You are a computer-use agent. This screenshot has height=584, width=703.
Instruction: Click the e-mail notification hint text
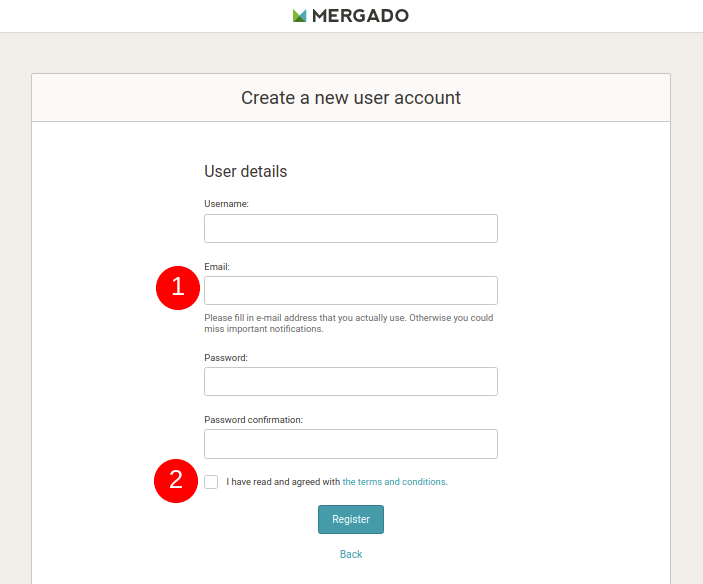click(349, 323)
